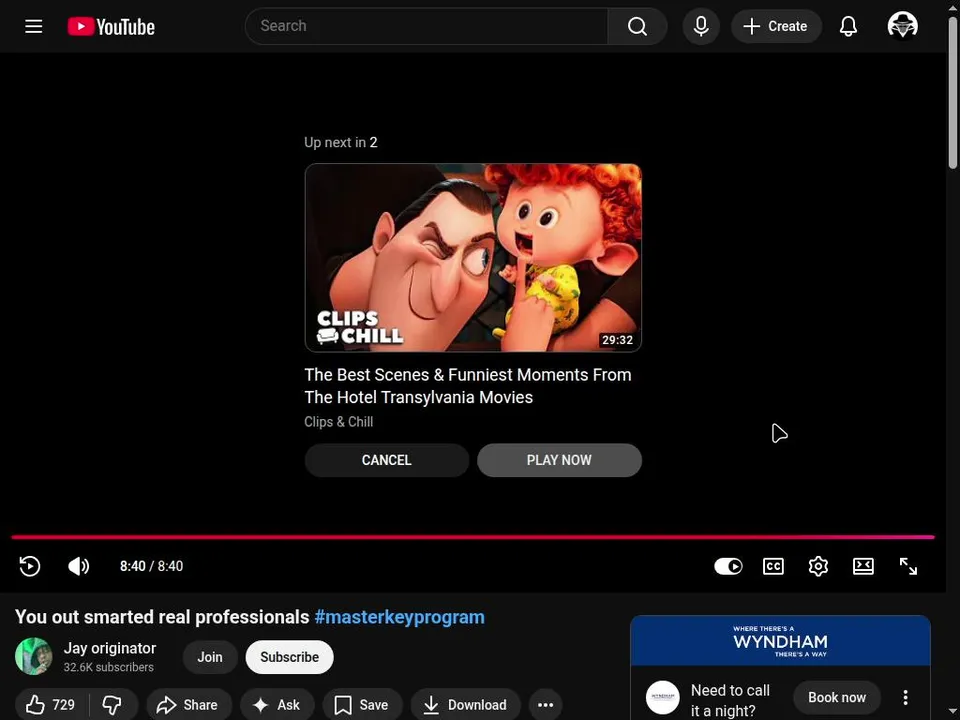Click the Search input field
This screenshot has width=960, height=720.
(427, 26)
